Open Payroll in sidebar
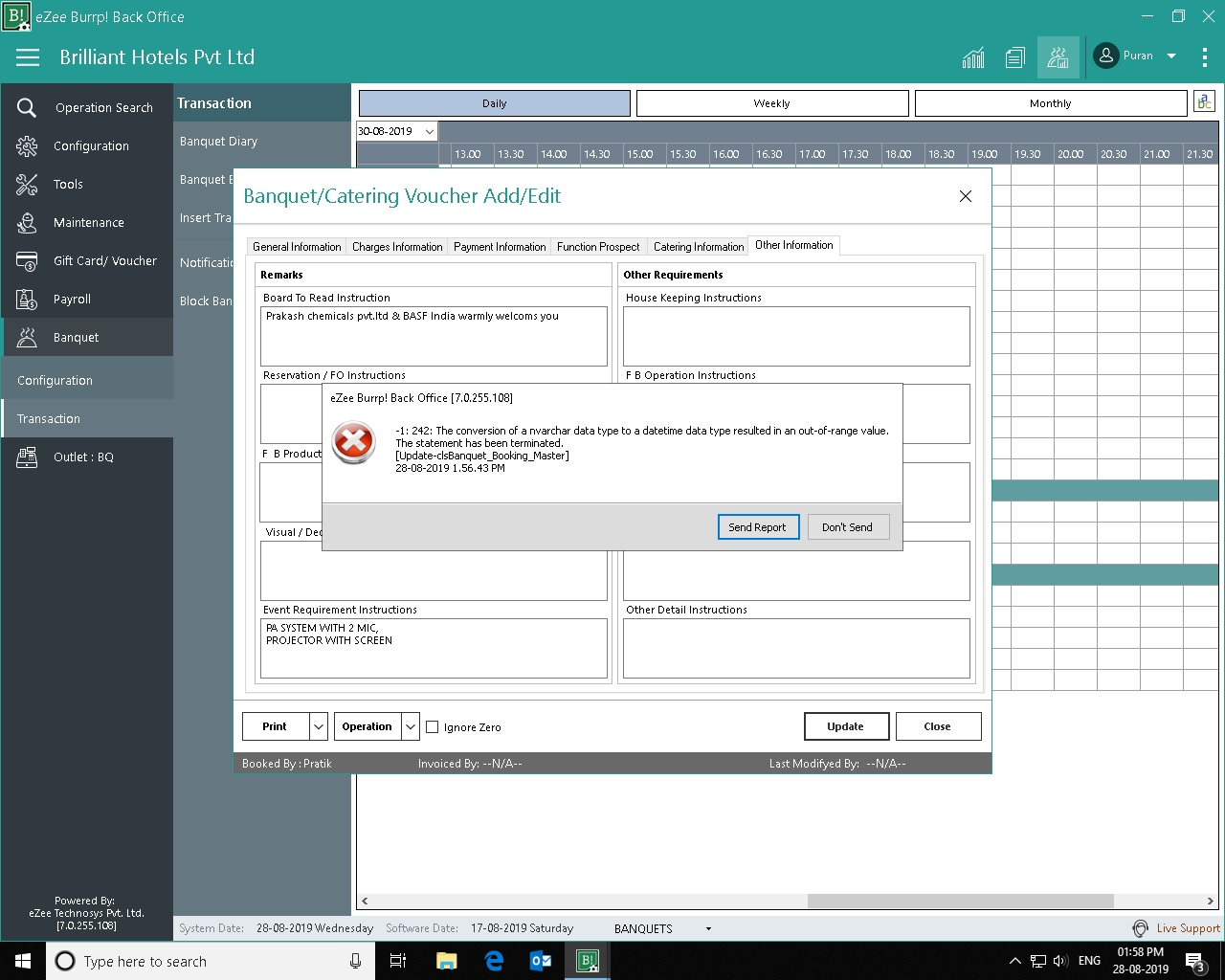This screenshot has height=980, width=1225. [87, 299]
